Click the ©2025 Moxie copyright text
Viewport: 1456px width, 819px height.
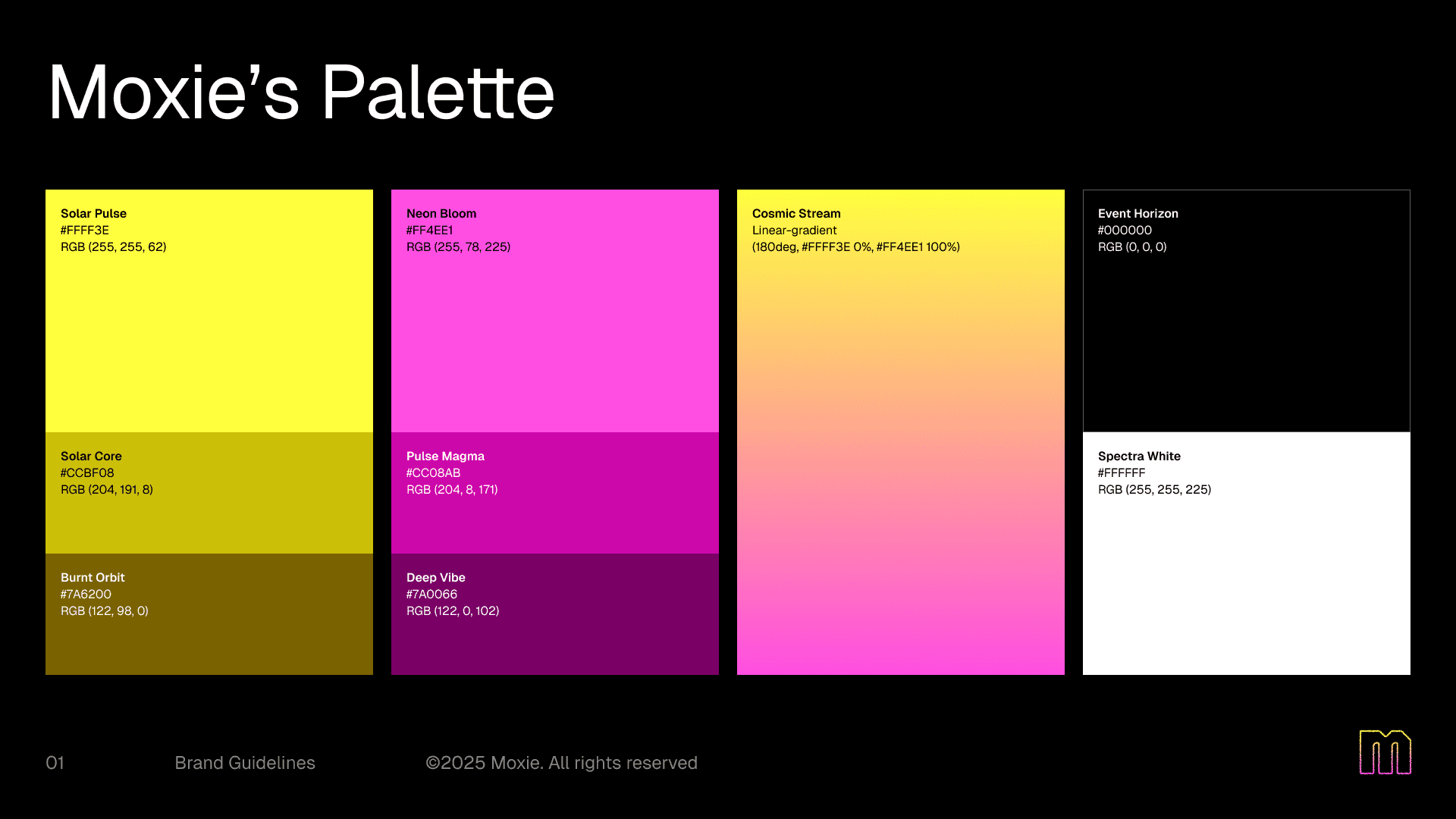[x=561, y=763]
